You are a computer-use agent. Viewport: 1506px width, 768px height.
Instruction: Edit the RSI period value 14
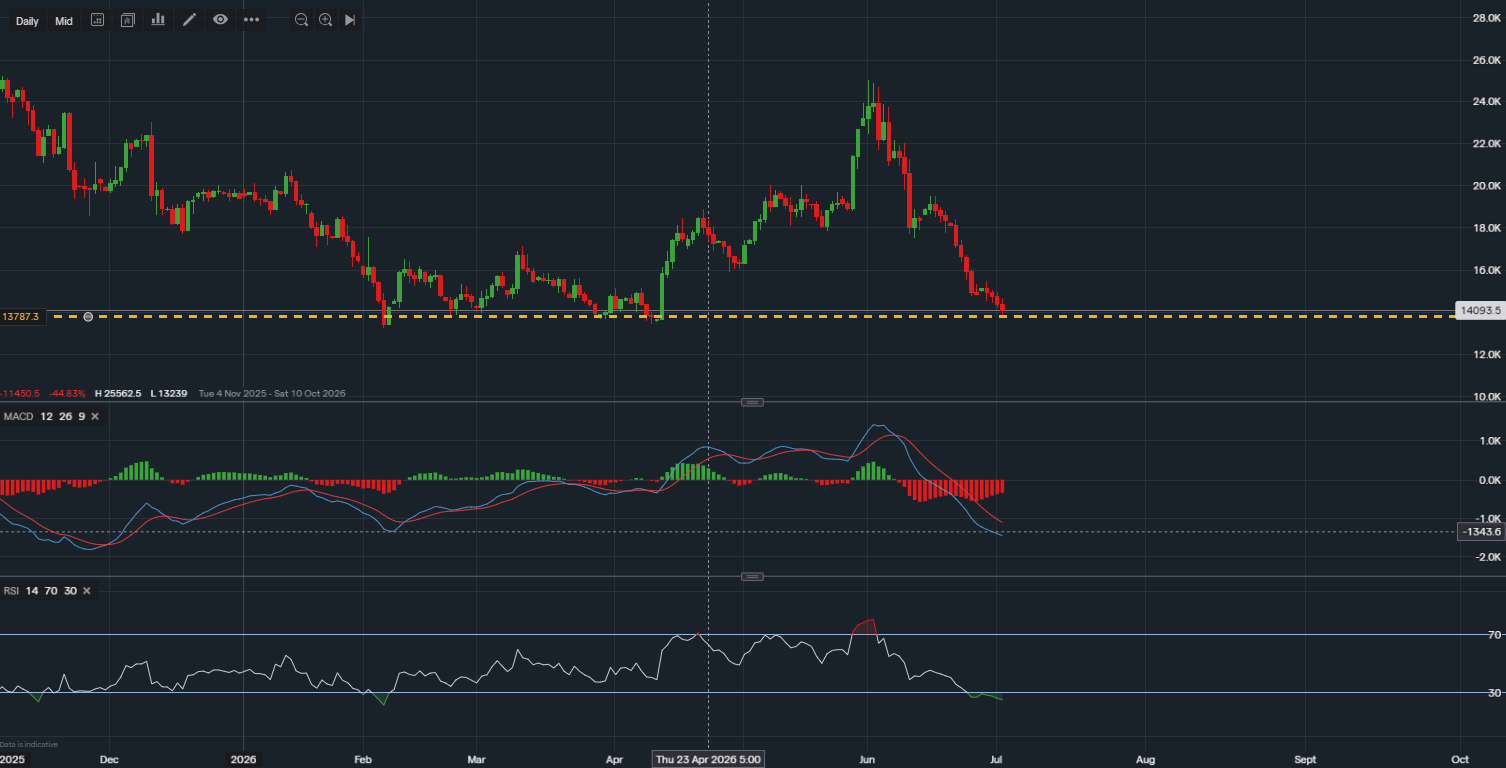coord(32,591)
